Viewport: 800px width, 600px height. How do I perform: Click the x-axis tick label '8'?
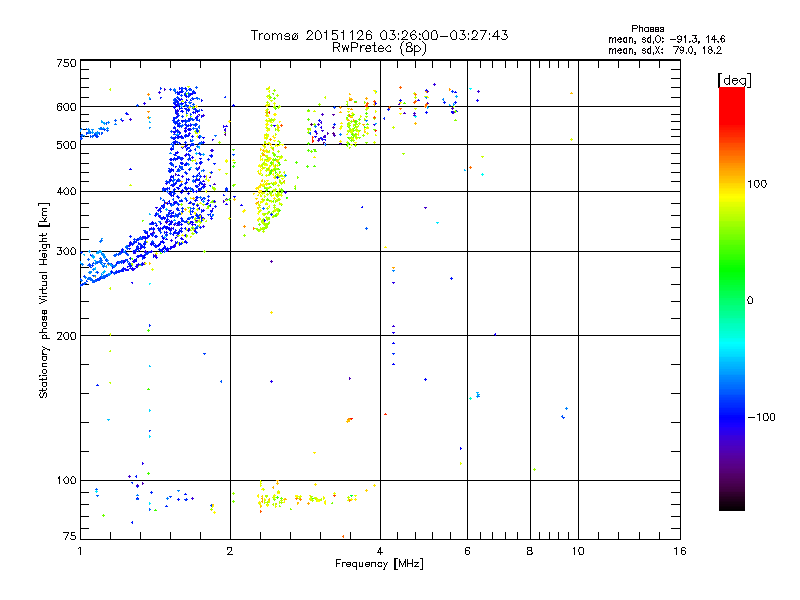pyautogui.click(x=530, y=551)
